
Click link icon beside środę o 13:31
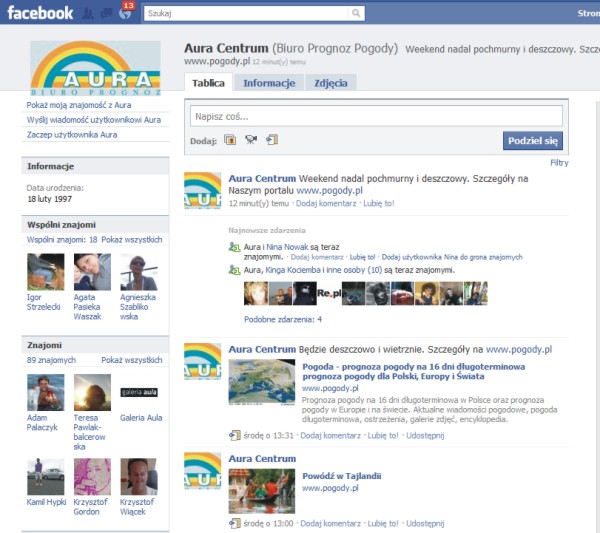tap(235, 435)
